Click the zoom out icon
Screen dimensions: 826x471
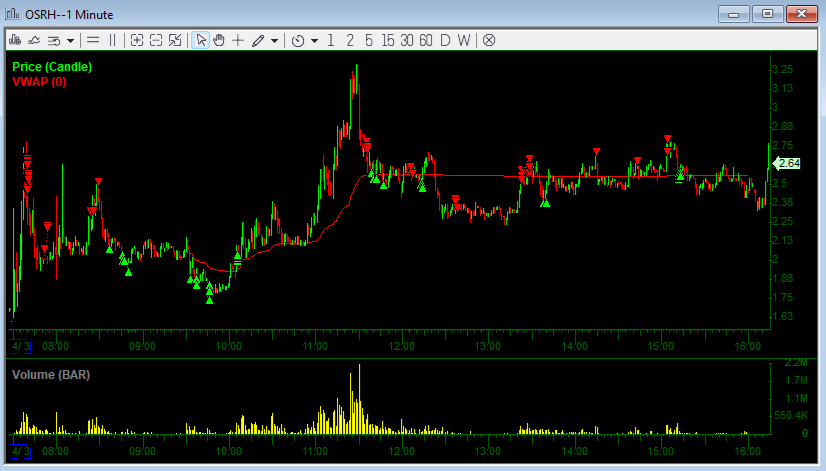click(x=156, y=40)
